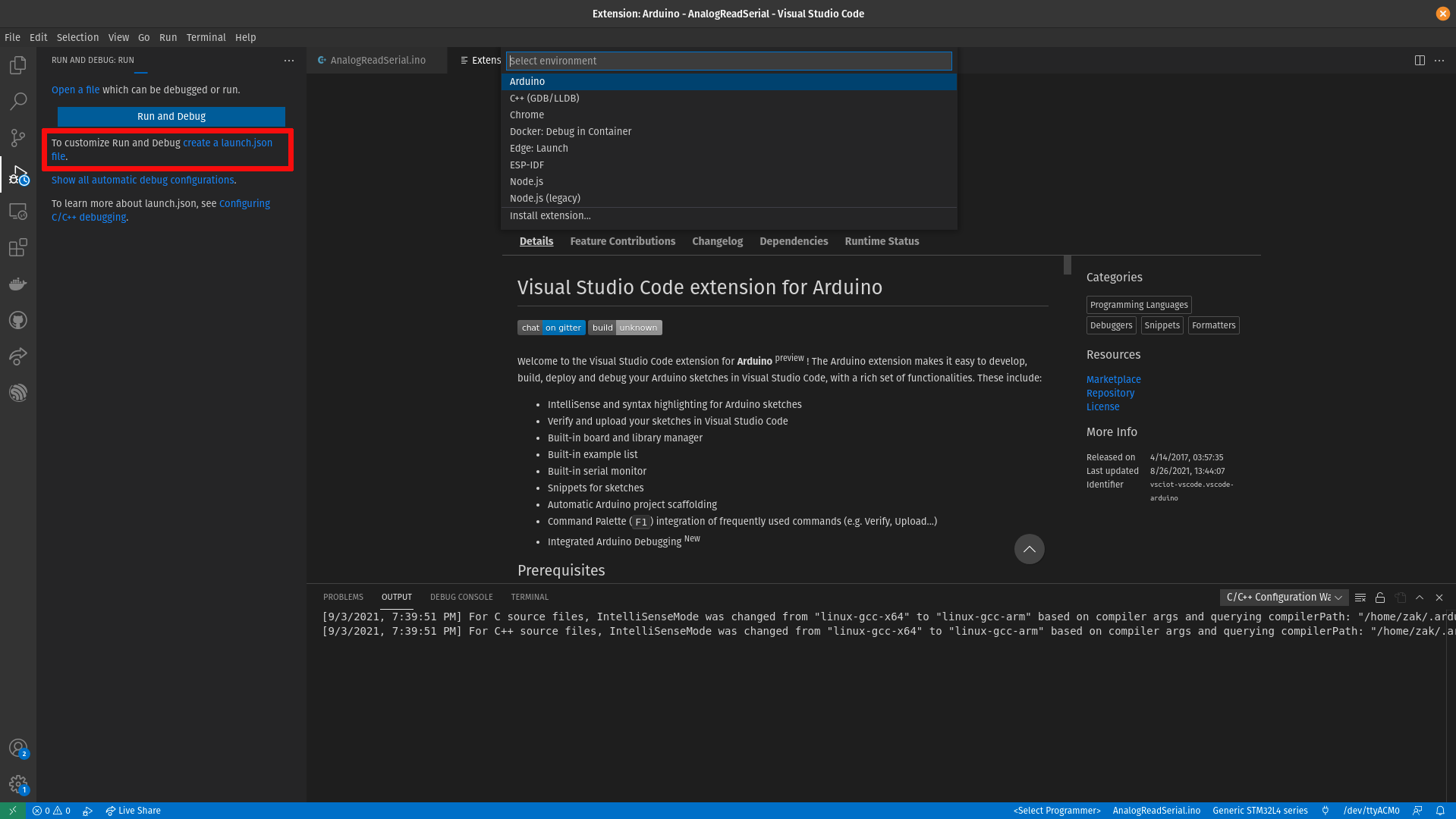Click the Run and Debug button
This screenshot has height=819, width=1456.
point(171,116)
